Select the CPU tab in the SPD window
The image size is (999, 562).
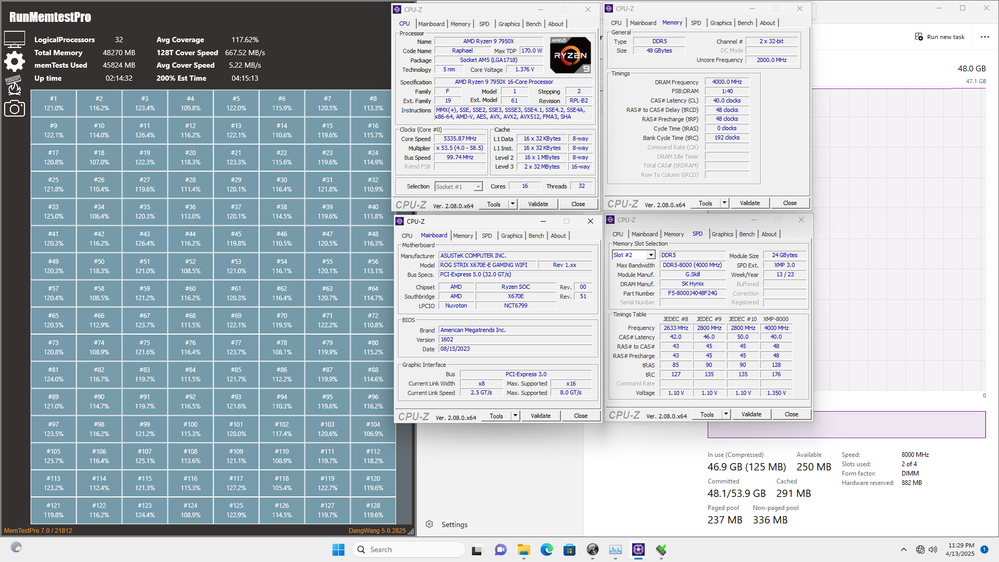pos(617,234)
